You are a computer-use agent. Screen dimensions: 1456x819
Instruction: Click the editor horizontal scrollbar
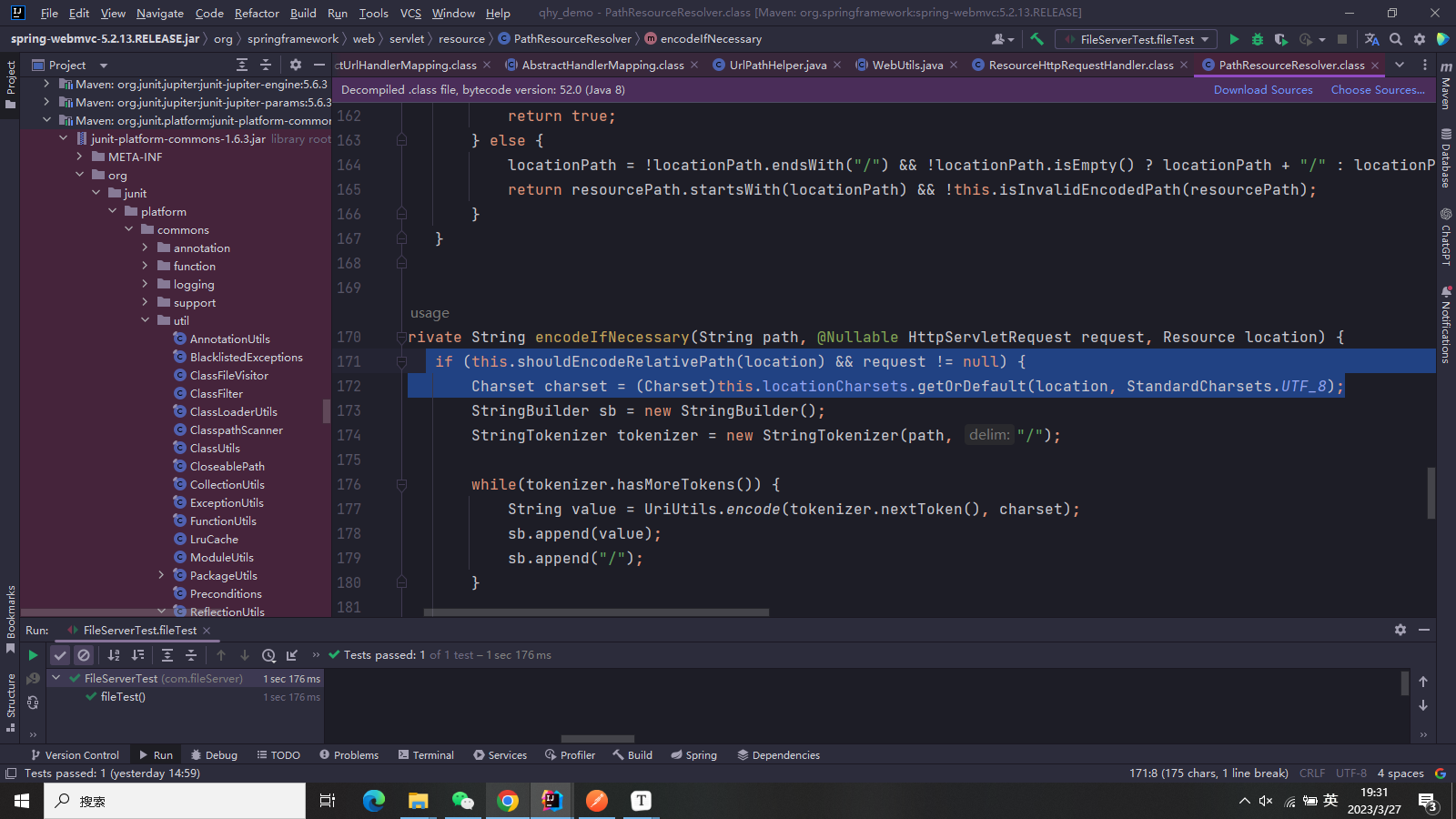pos(596,612)
